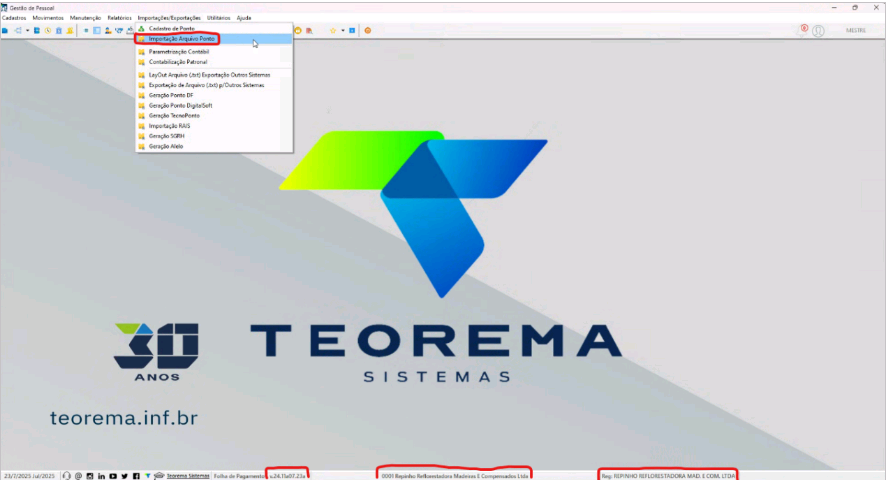Follow the Teorema Sistemas link in status bar
The height and width of the screenshot is (480, 888).
click(x=188, y=475)
